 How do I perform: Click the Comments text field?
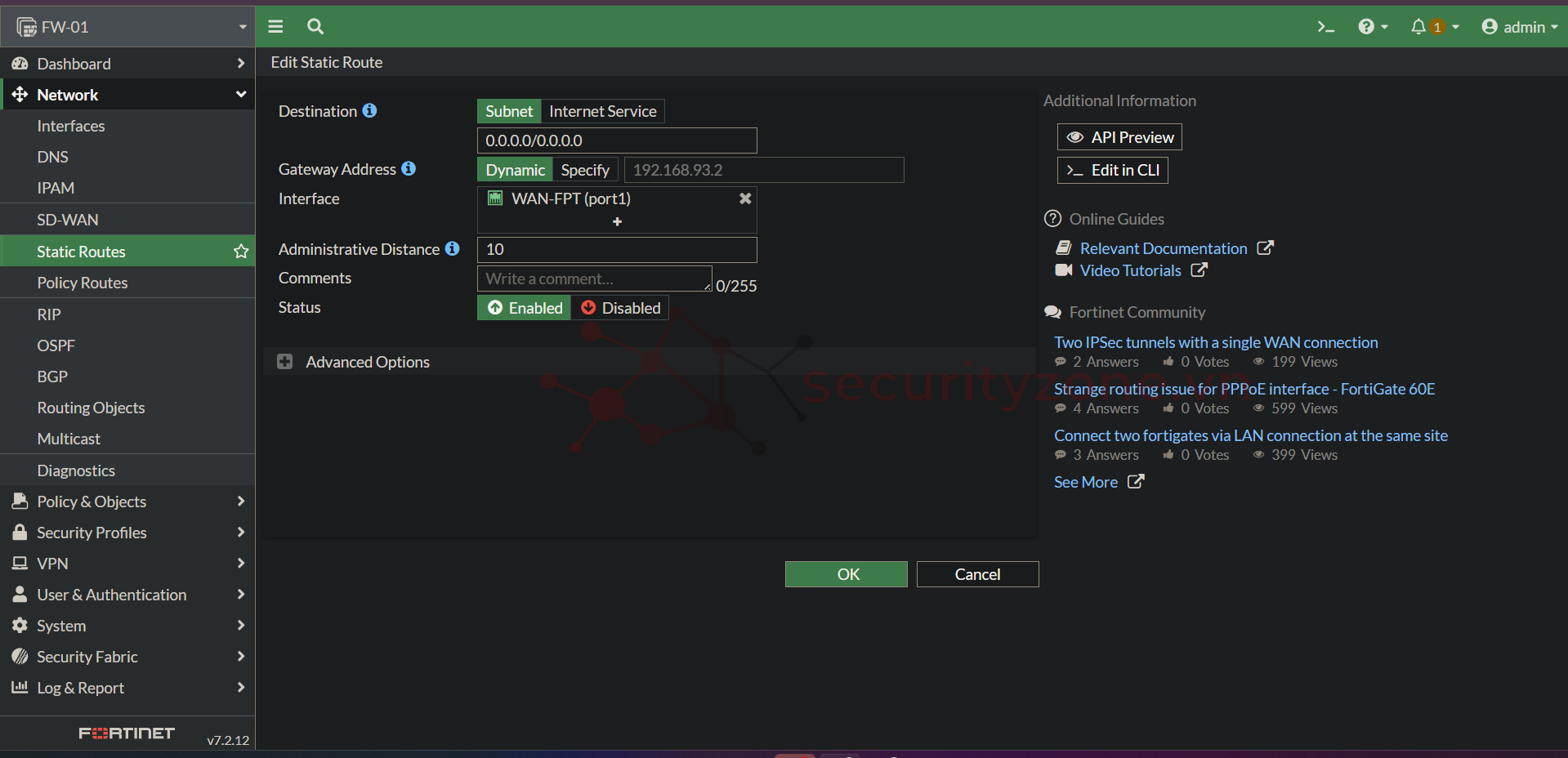(594, 279)
